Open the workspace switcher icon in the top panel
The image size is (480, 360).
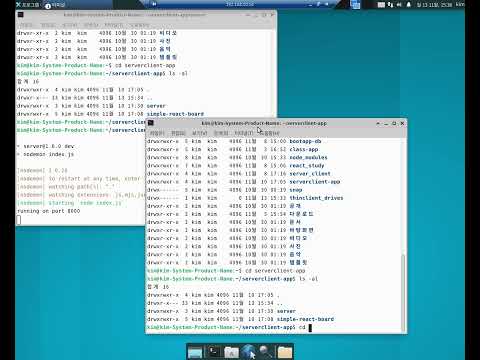tap(355, 5)
